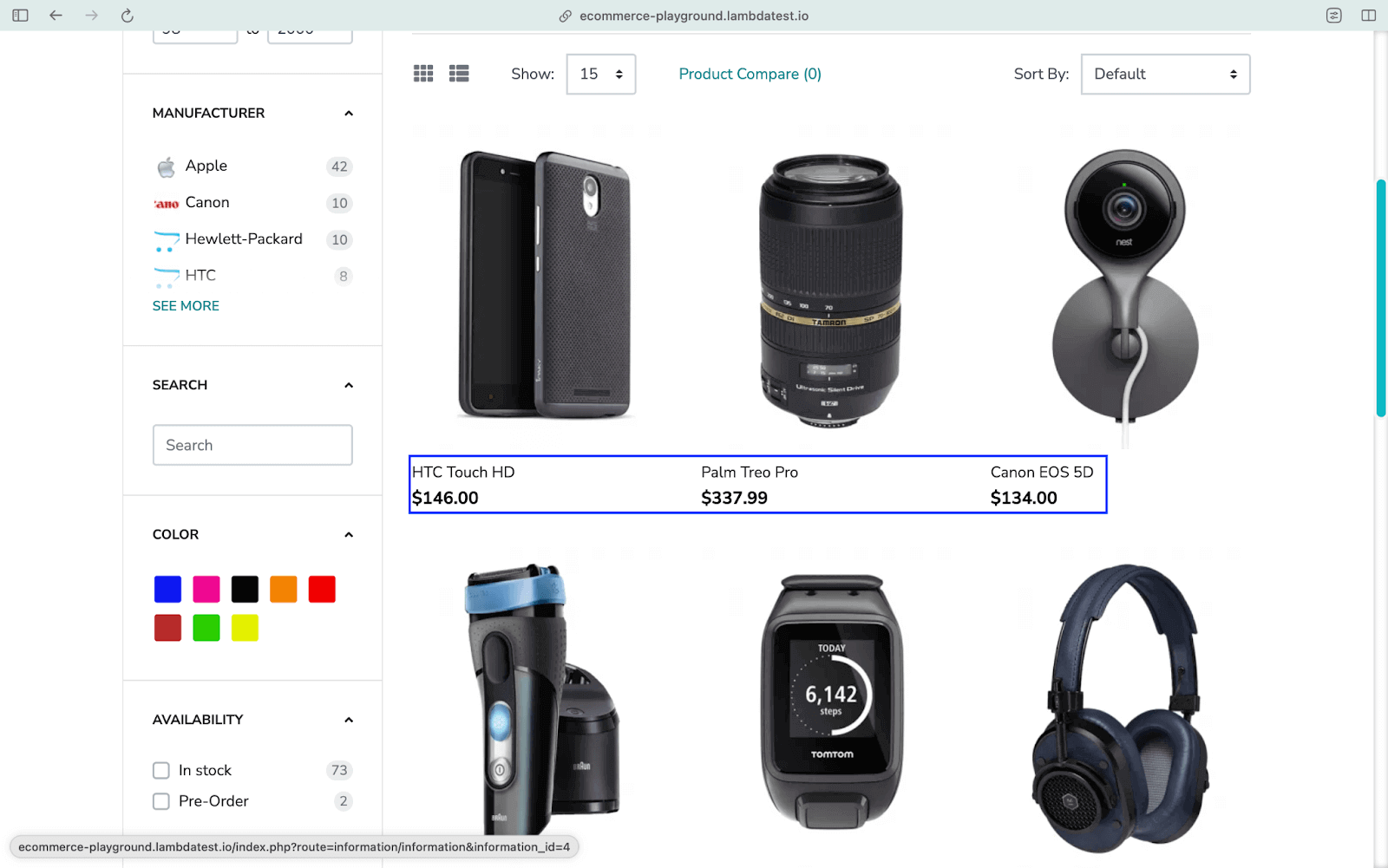1388x868 pixels.
Task: Click the Apple manufacturer logo
Action: 166,166
